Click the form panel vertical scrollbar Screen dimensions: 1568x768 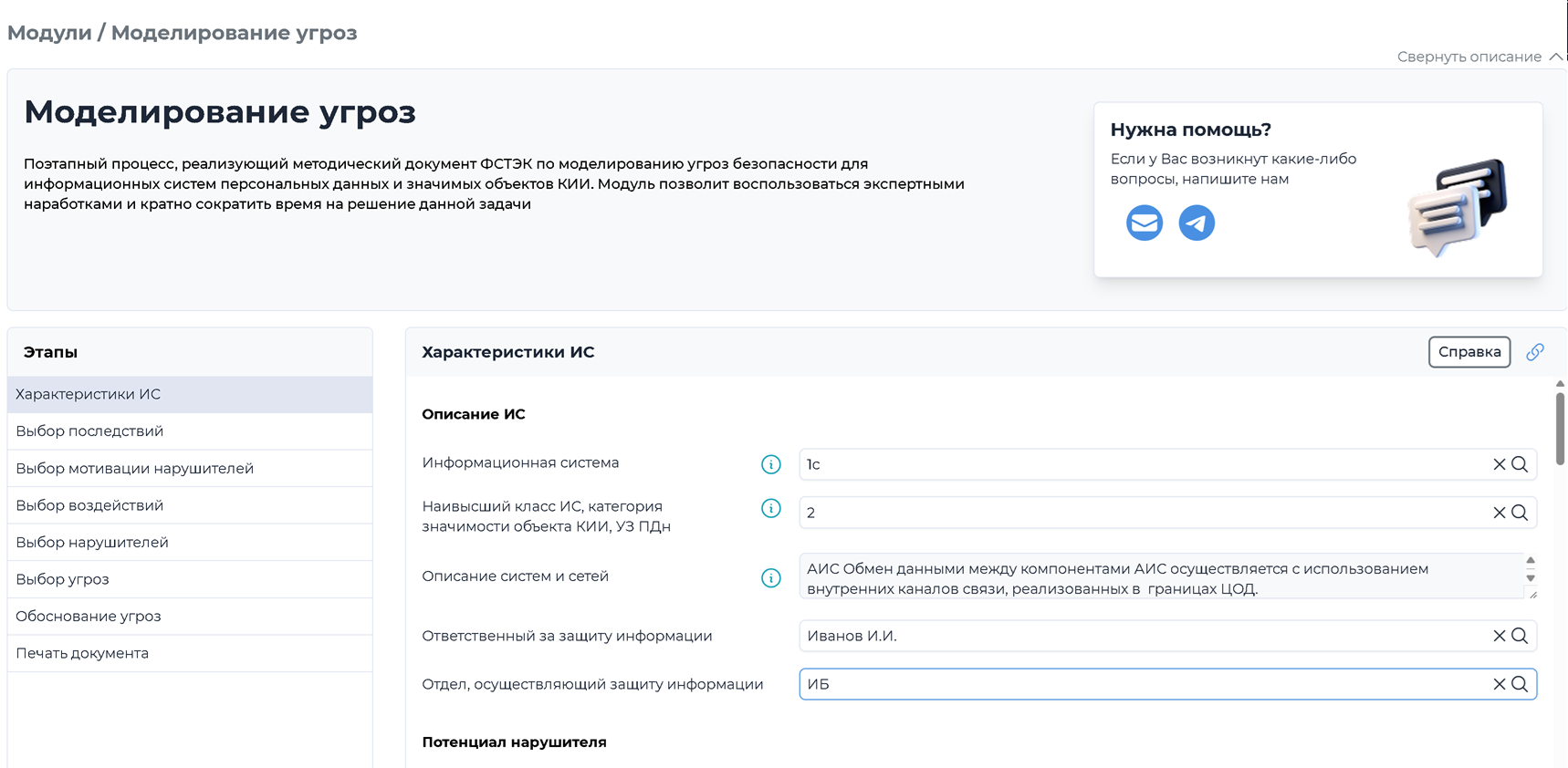click(1560, 429)
